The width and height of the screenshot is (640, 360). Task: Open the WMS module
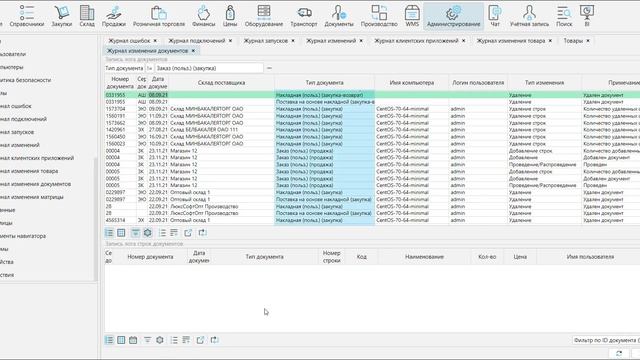point(412,16)
